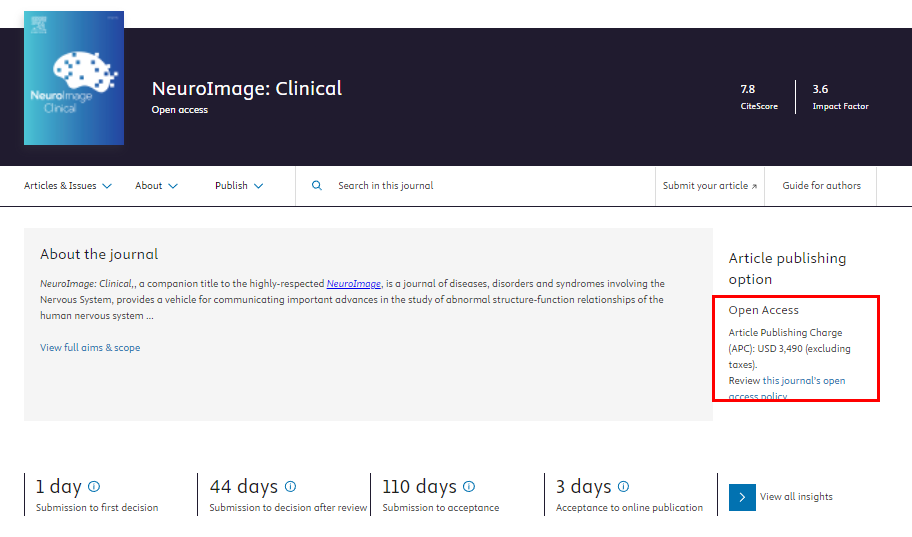
Task: Open View full aims & scope
Action: [90, 348]
